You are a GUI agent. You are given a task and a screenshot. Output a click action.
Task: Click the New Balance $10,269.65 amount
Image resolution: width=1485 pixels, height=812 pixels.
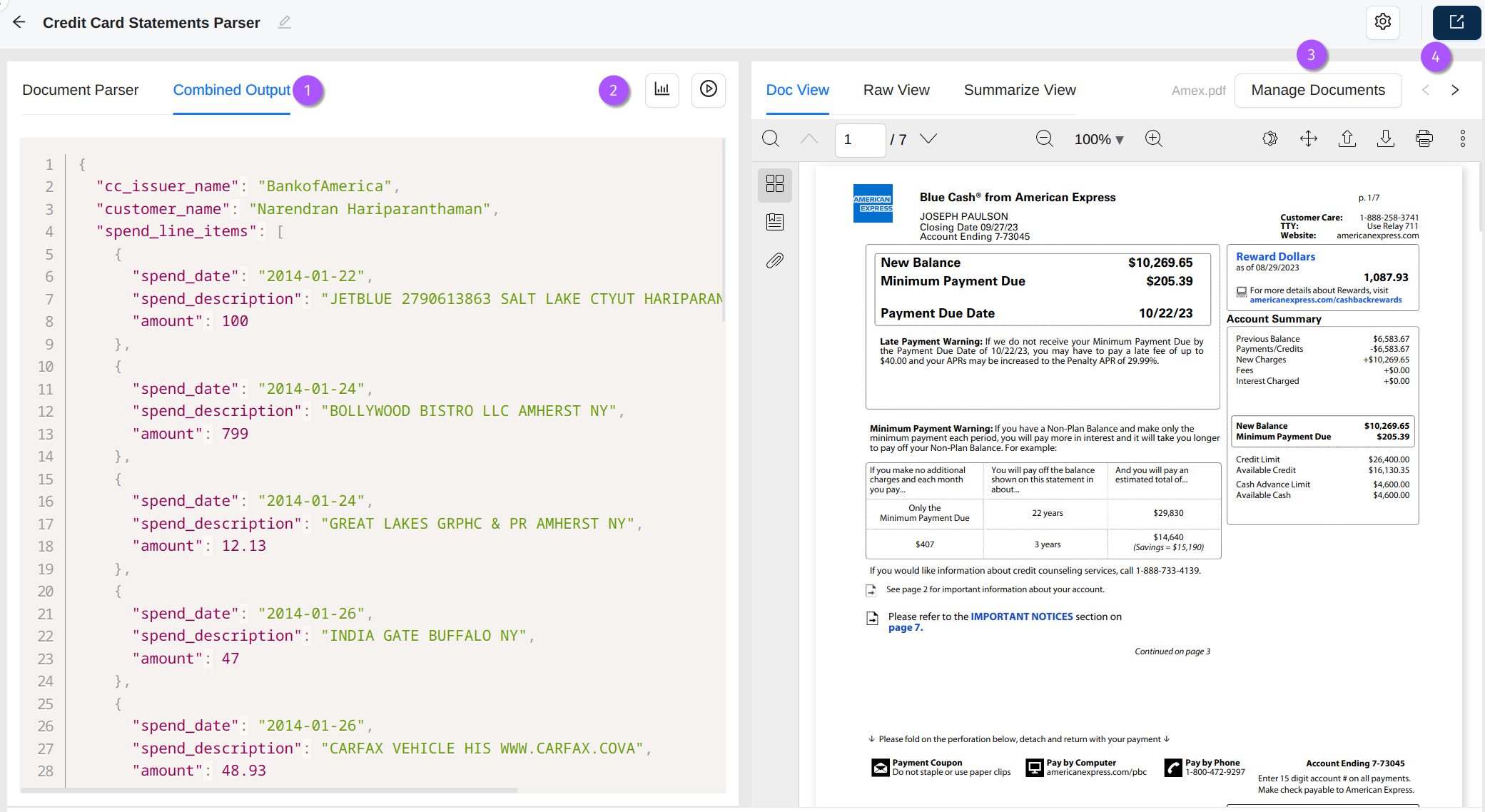[1160, 263]
